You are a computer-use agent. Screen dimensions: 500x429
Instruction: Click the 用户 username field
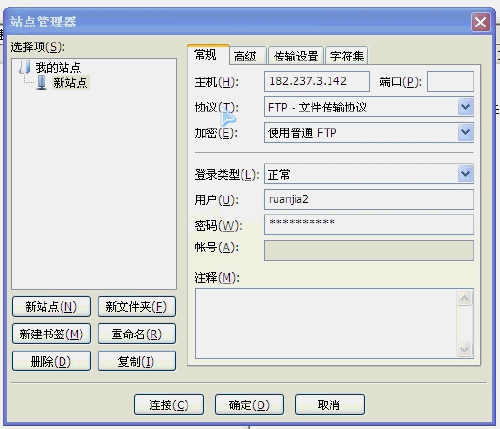(369, 199)
